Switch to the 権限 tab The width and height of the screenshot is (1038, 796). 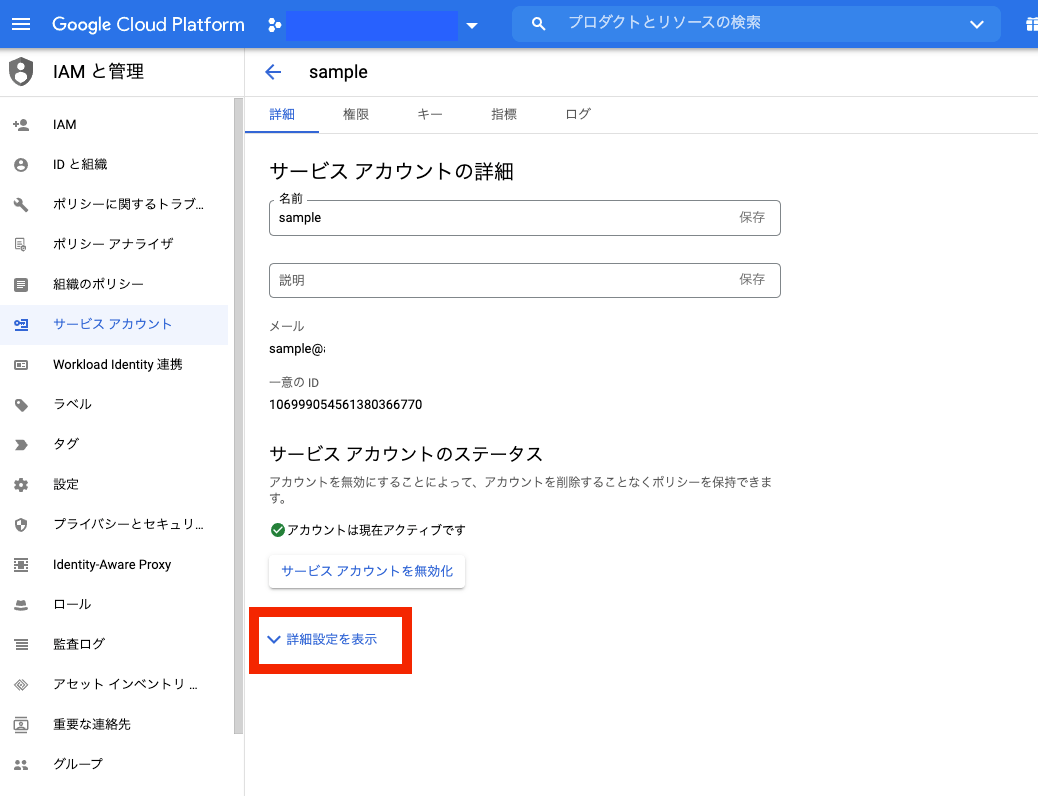(x=356, y=114)
